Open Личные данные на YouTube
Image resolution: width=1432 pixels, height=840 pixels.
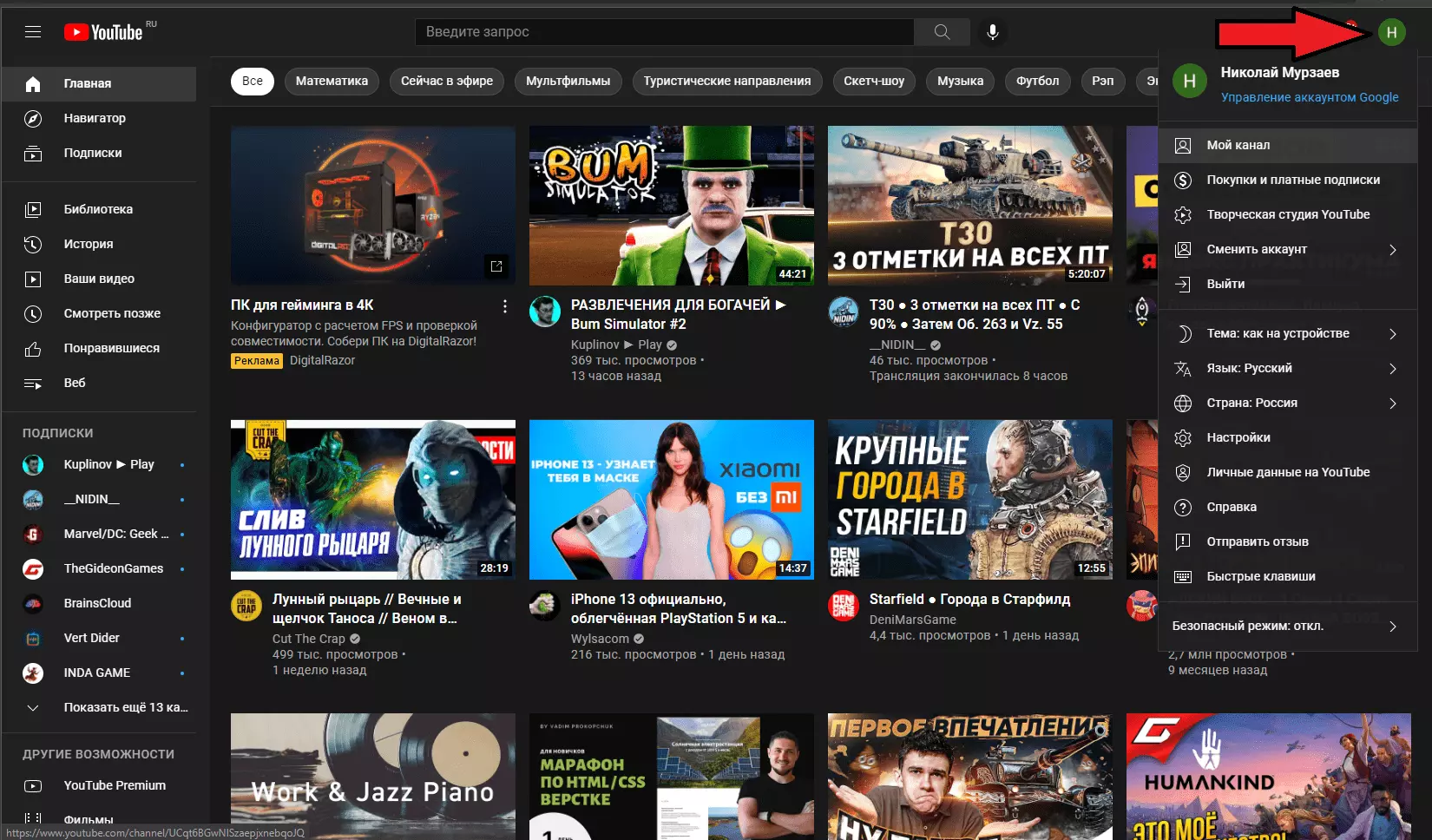pyautogui.click(x=1288, y=472)
